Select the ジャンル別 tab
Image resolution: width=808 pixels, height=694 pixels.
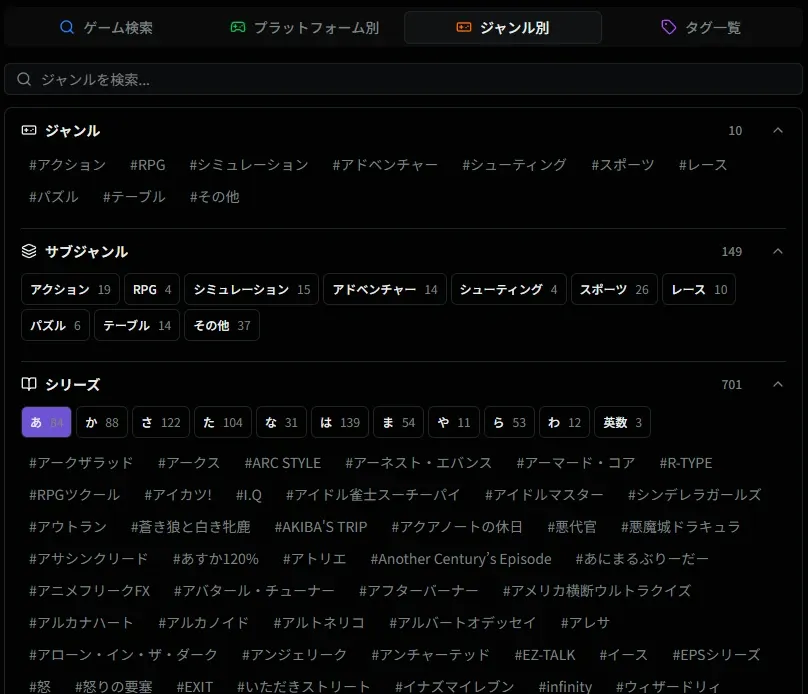pos(503,27)
